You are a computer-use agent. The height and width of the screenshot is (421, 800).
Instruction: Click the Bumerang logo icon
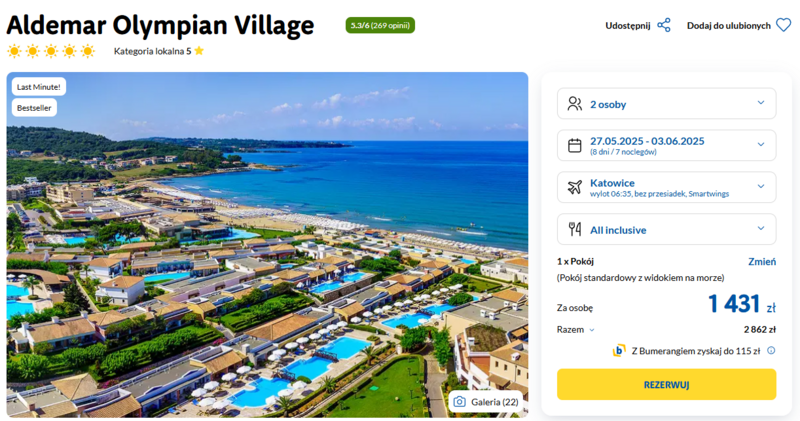click(618, 351)
